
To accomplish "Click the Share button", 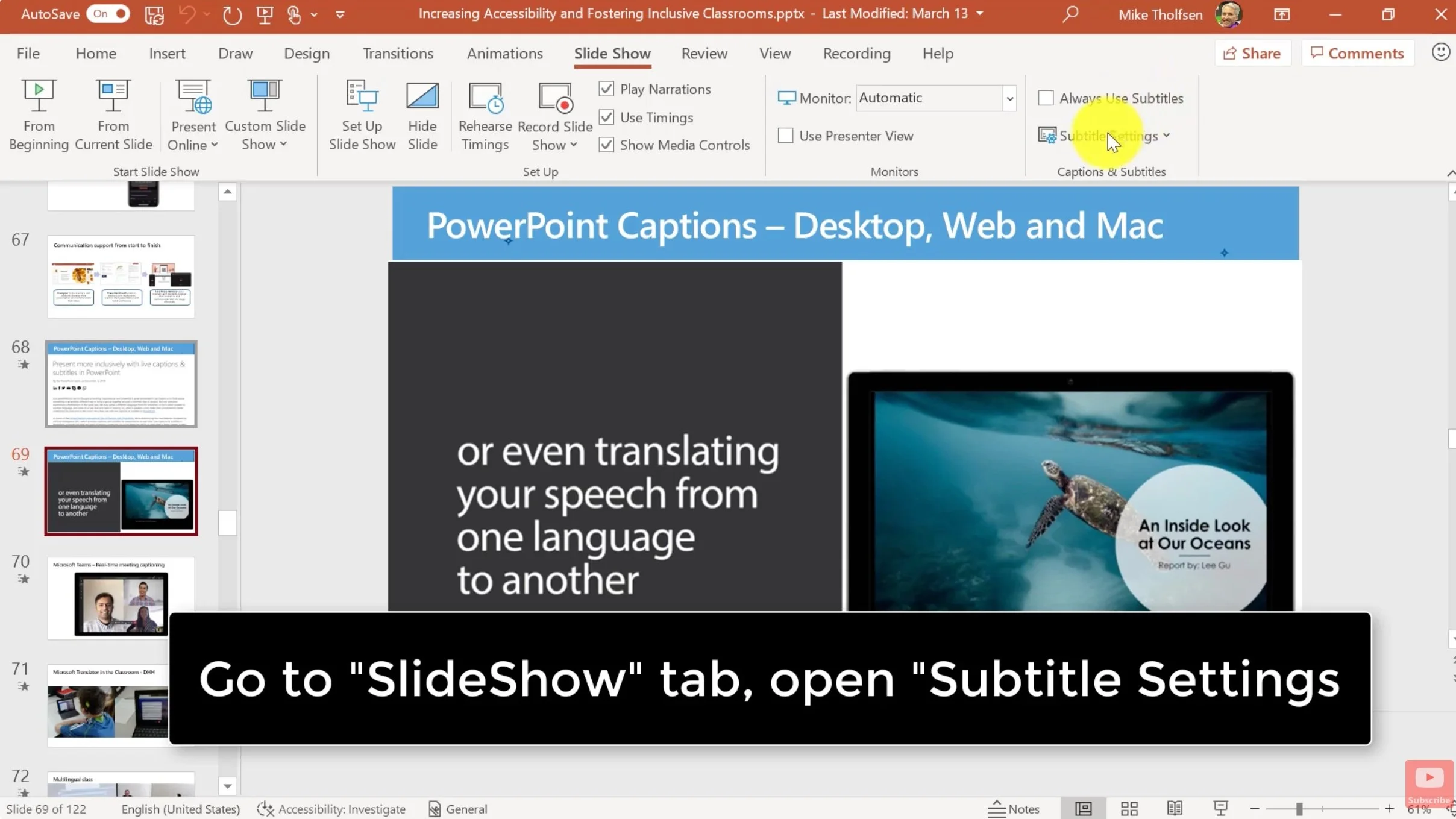I will [1252, 54].
